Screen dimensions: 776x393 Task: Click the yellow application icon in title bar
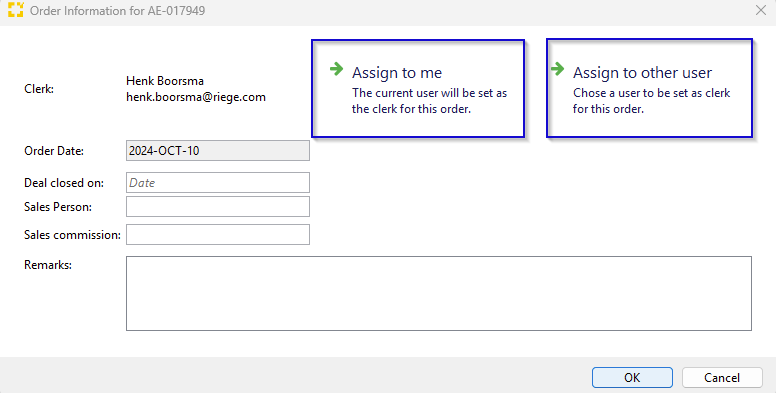pyautogui.click(x=16, y=10)
